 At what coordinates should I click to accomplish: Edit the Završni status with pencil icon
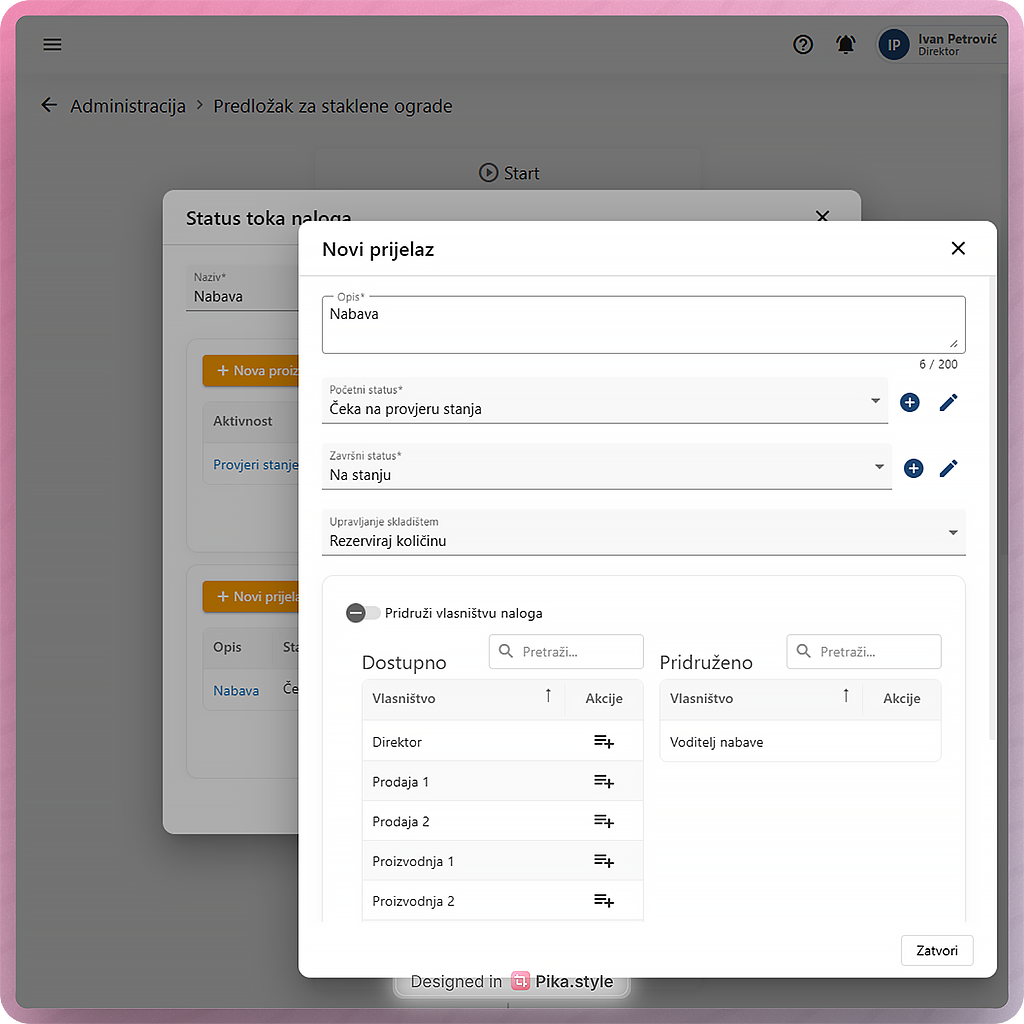948,468
